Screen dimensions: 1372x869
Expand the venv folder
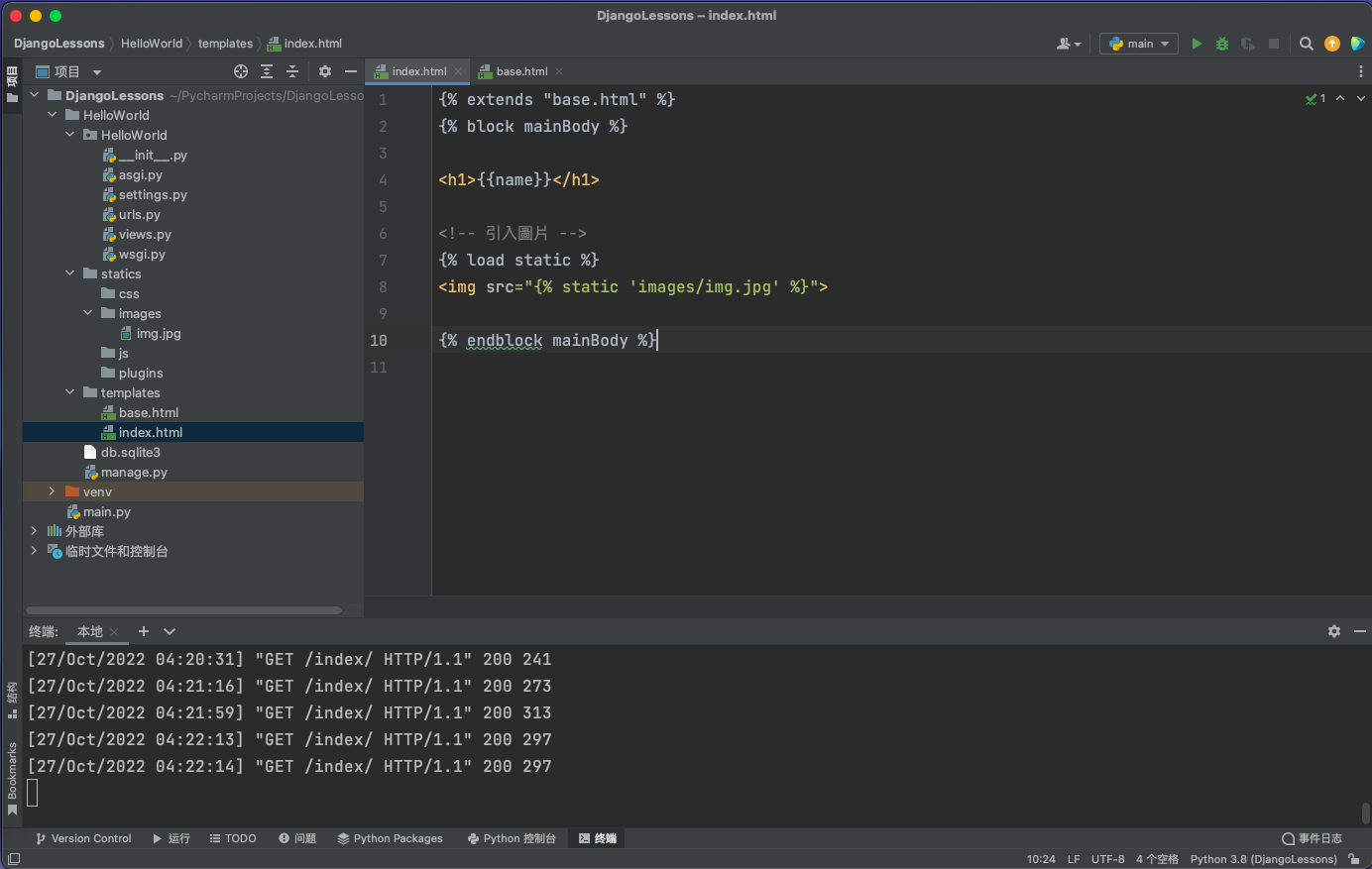pyautogui.click(x=52, y=491)
